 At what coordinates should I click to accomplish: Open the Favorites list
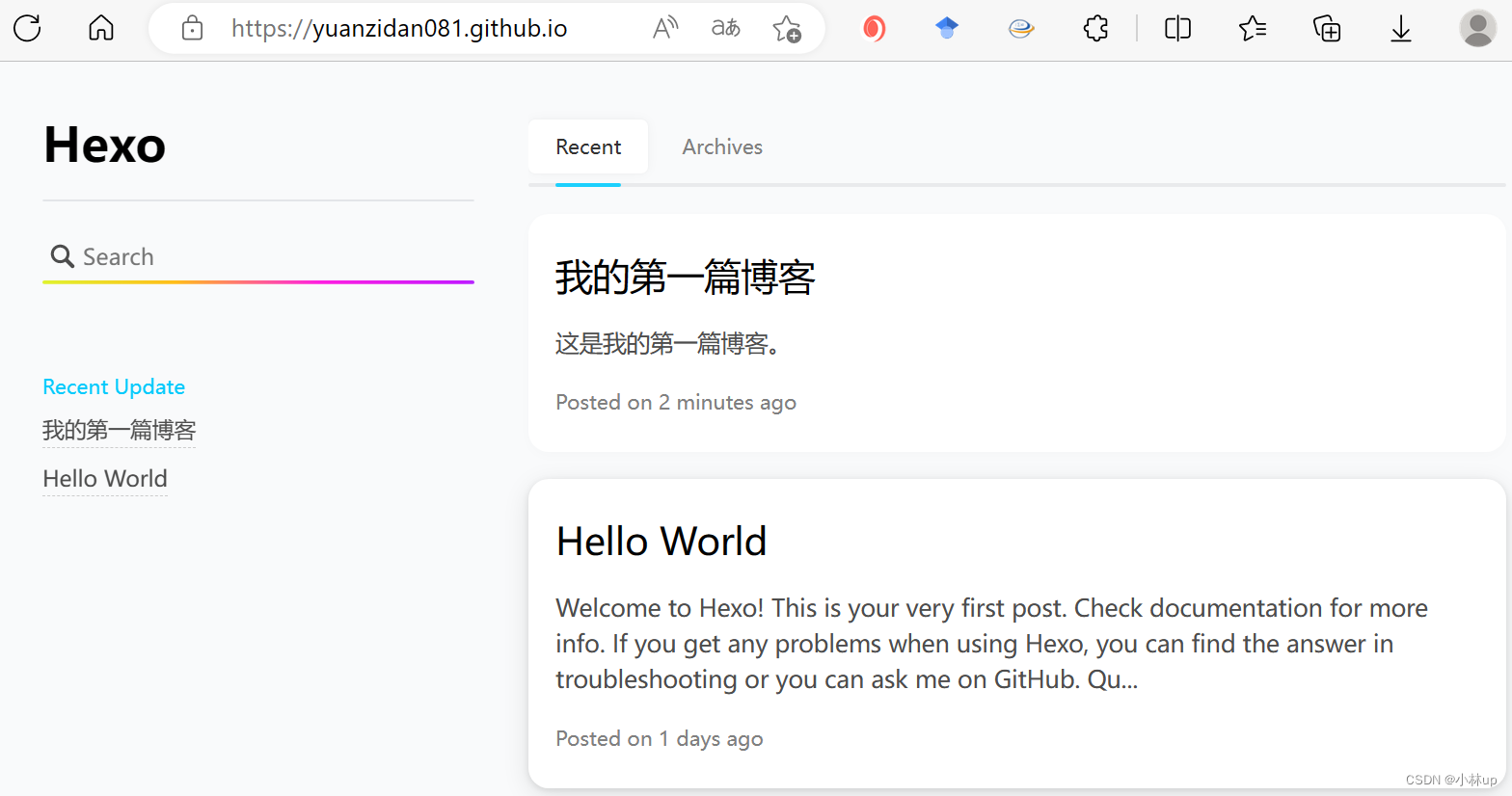1253,28
